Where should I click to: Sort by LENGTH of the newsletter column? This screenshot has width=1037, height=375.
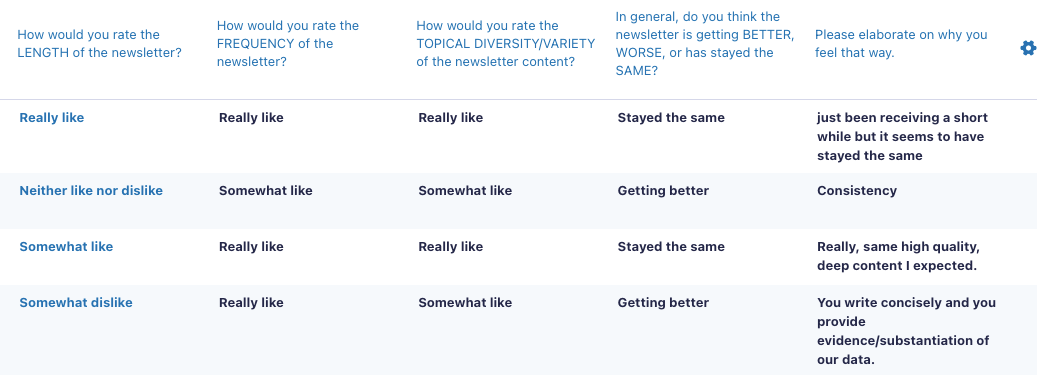click(99, 44)
